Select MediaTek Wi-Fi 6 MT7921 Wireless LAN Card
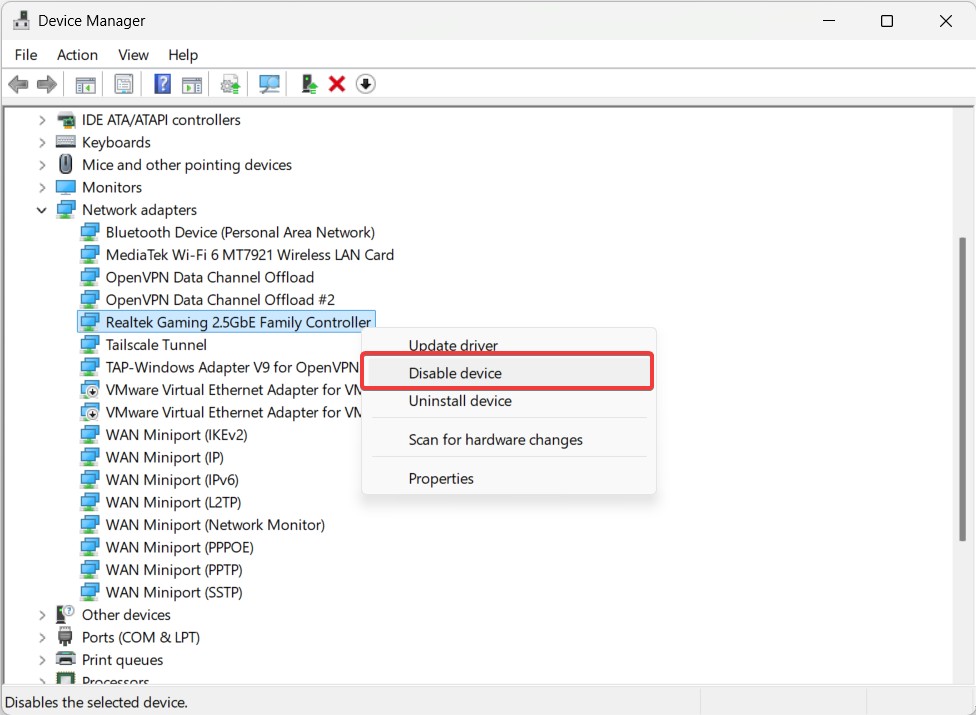This screenshot has width=976, height=715. (250, 255)
